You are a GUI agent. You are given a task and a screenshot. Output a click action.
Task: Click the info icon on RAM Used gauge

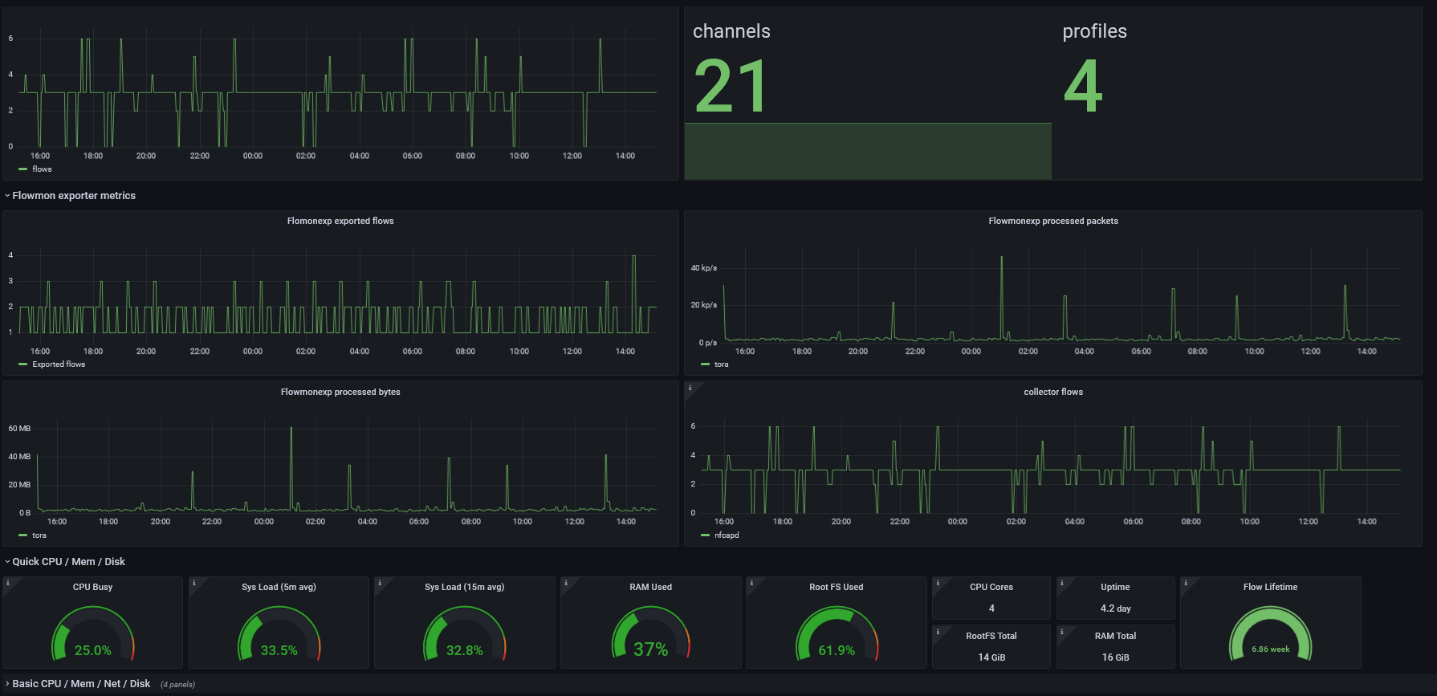coord(567,580)
